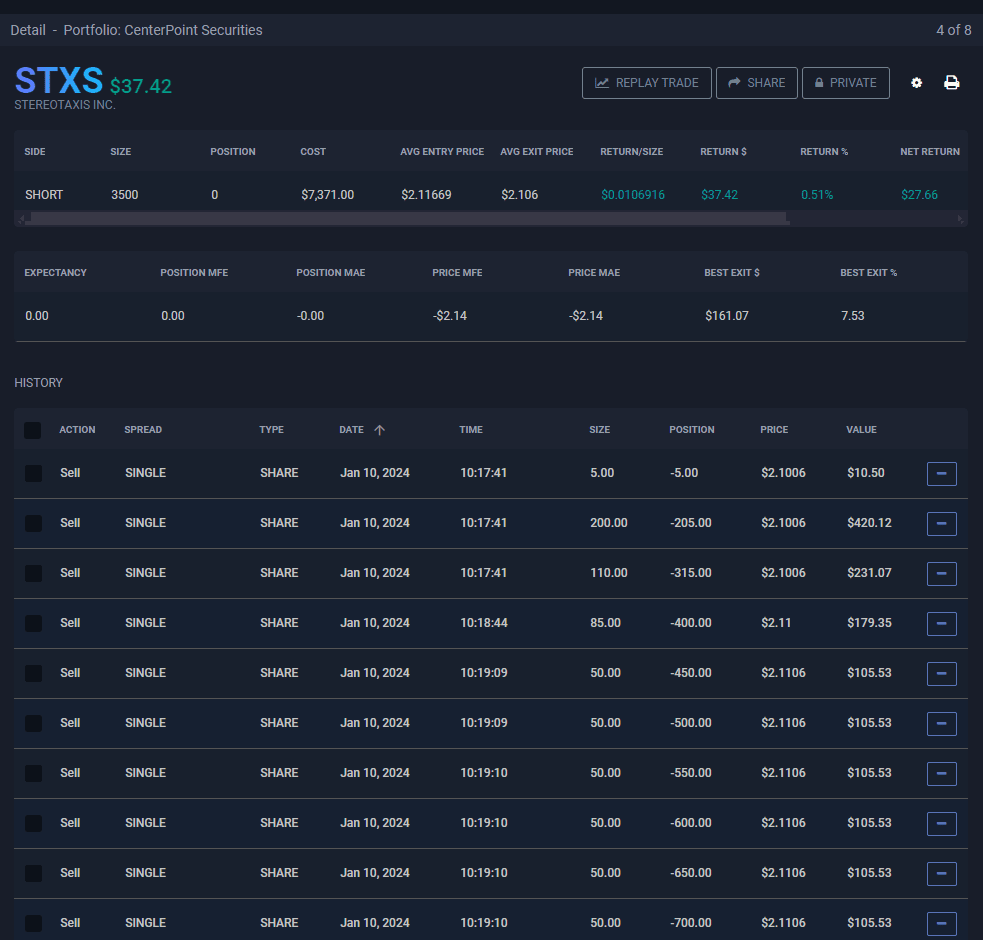Click minus icon on the -700.00 position row

pos(941,923)
